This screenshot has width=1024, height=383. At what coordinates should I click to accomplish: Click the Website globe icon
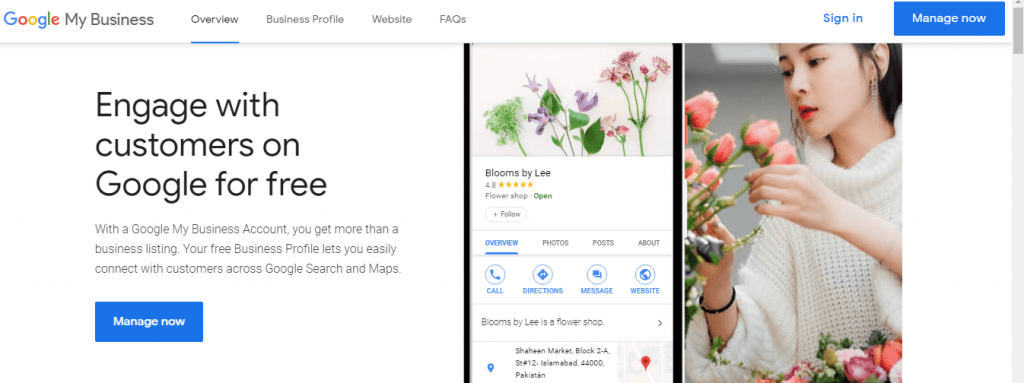645,275
